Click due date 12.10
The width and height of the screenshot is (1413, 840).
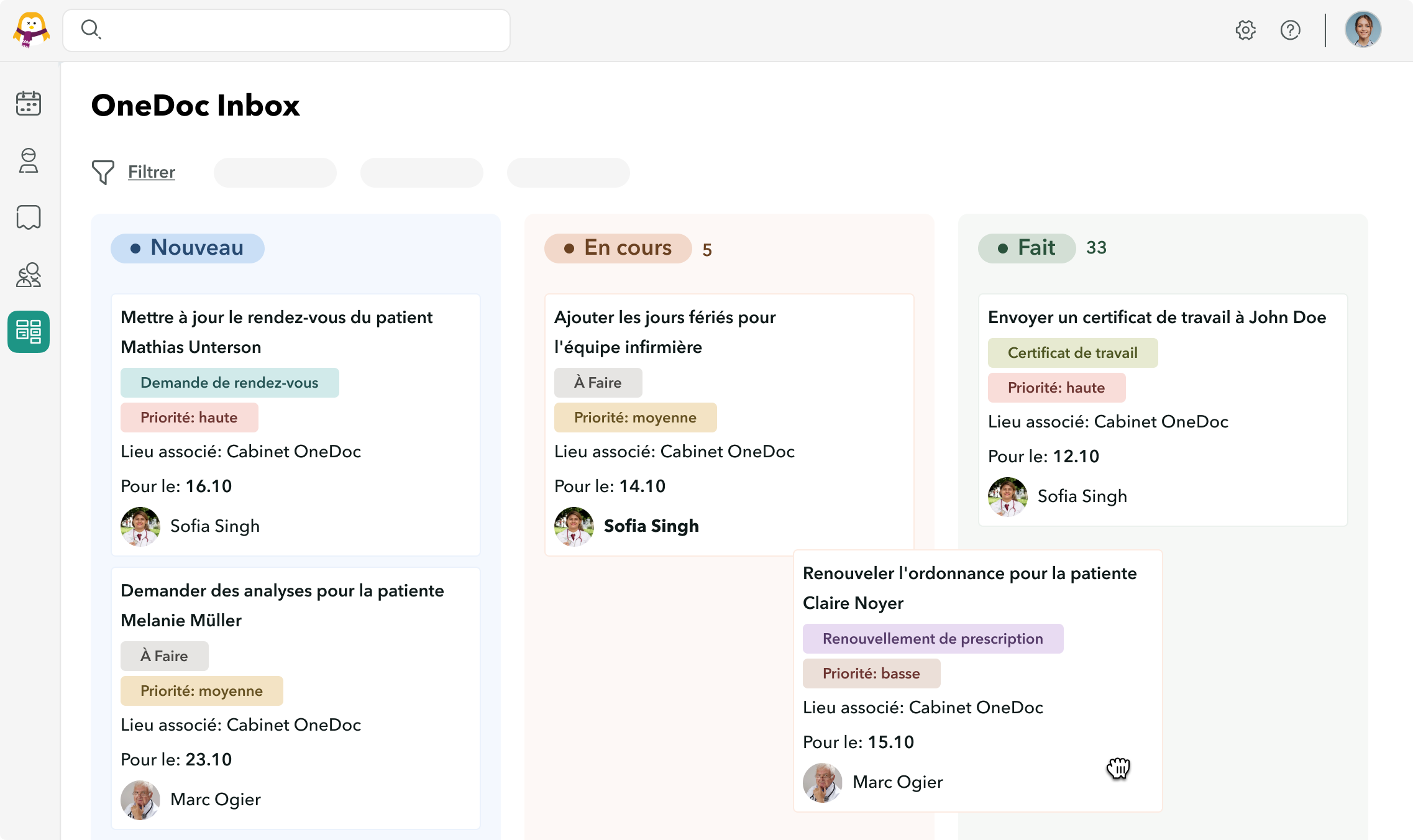(1076, 457)
